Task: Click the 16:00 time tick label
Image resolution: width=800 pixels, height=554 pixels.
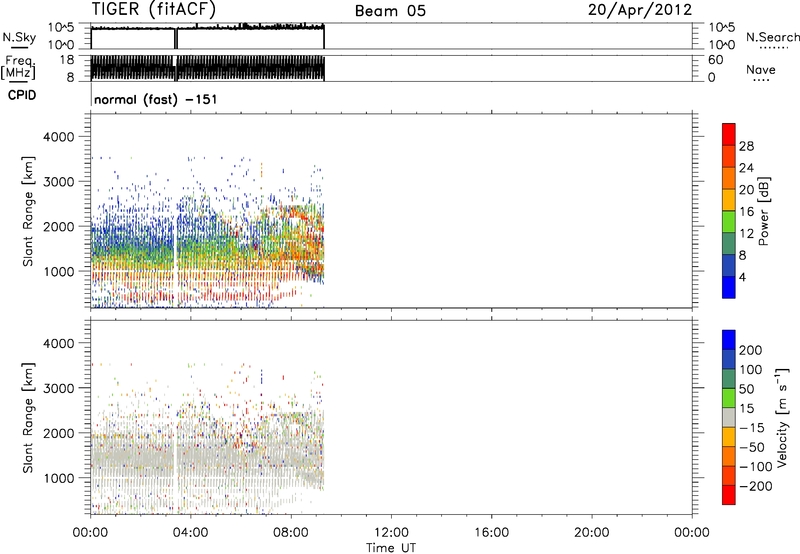Action: click(x=491, y=533)
